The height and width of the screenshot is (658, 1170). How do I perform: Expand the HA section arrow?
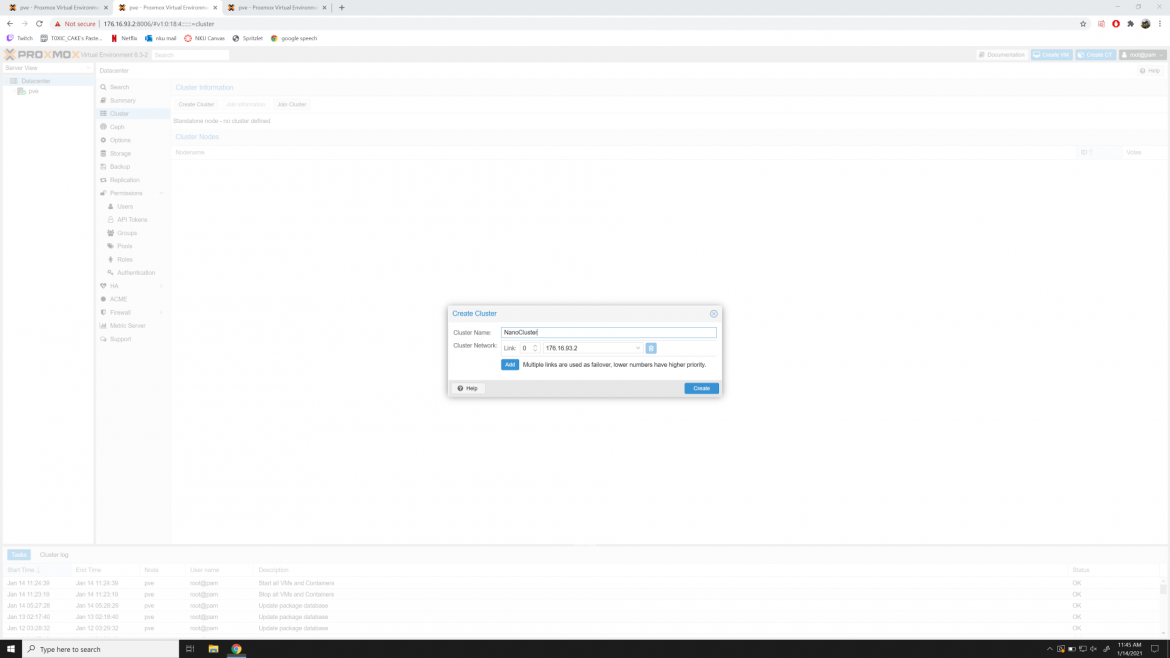[x=161, y=286]
